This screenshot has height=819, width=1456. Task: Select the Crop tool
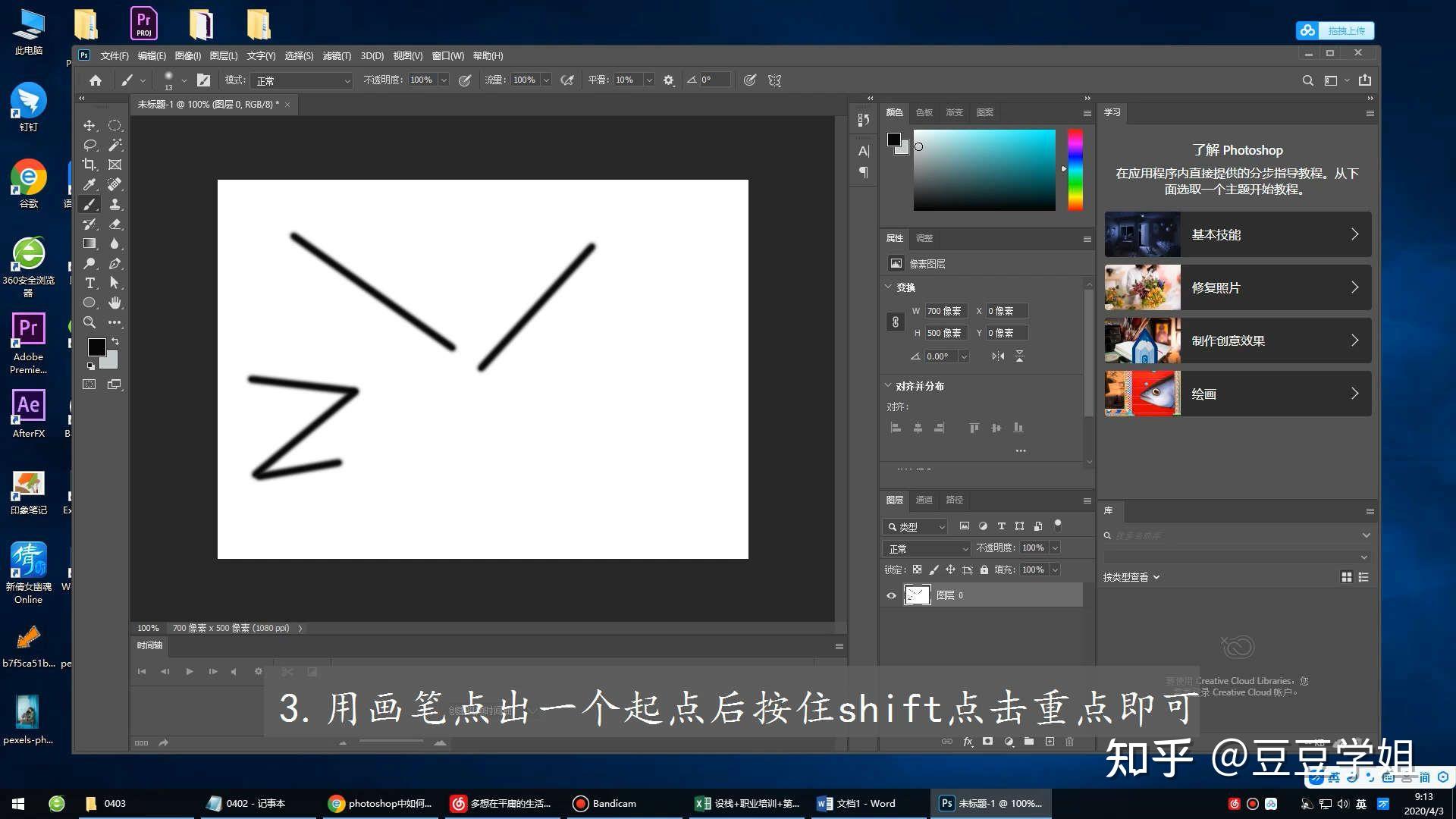(89, 165)
